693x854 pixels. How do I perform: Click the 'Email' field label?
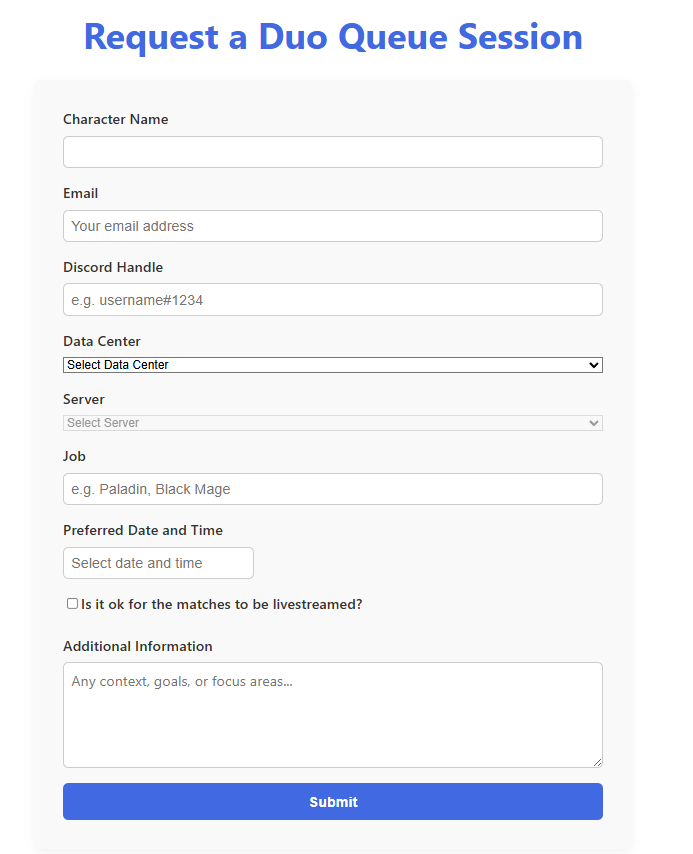coord(80,193)
